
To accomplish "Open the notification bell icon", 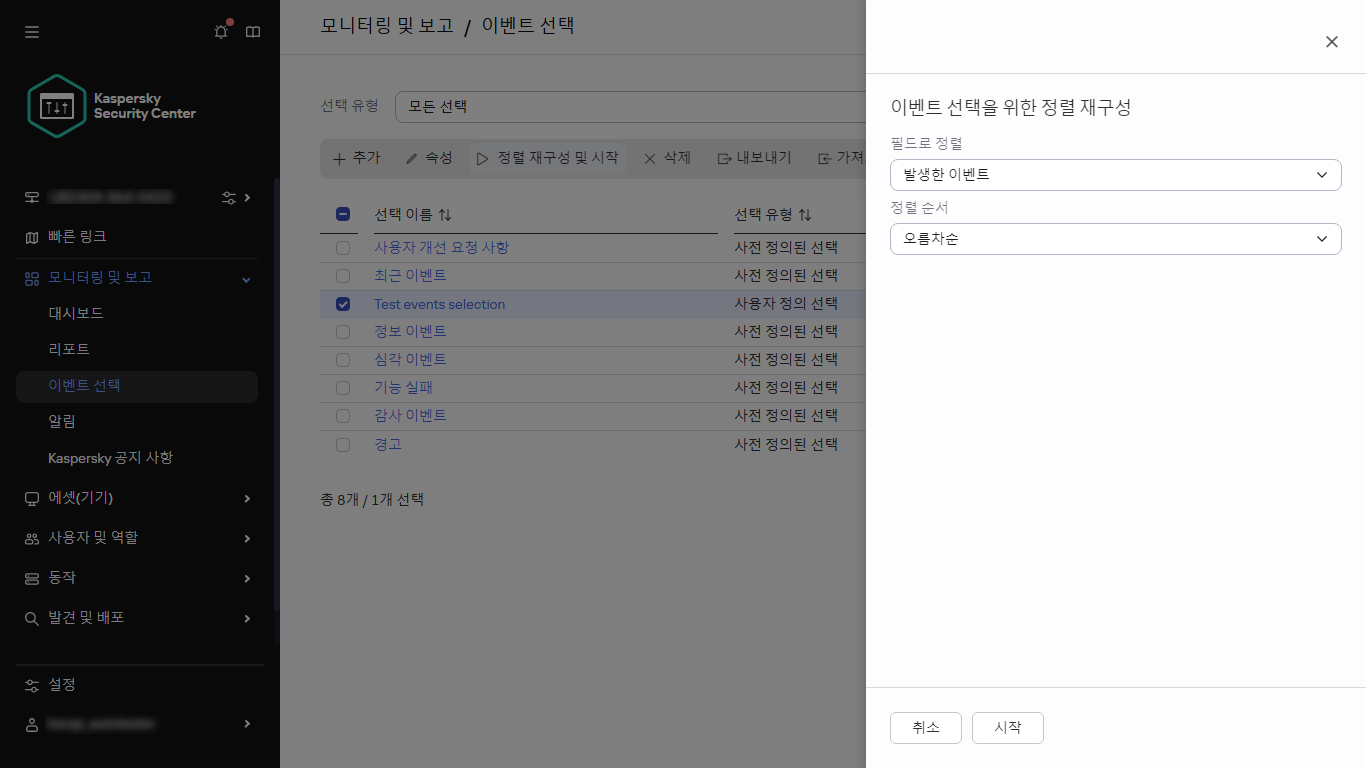I will pyautogui.click(x=220, y=32).
